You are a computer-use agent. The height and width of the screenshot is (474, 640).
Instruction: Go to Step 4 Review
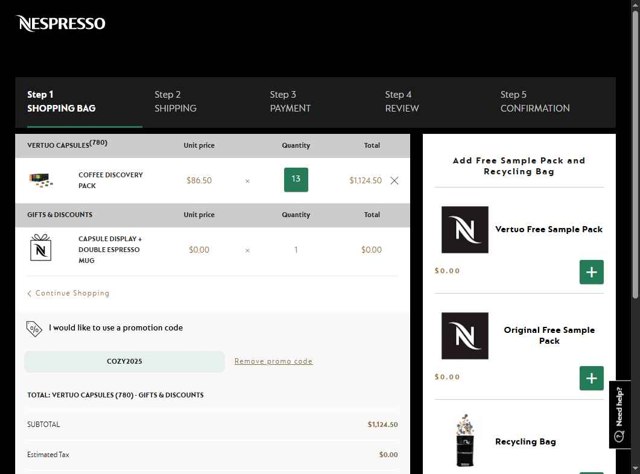click(x=402, y=101)
